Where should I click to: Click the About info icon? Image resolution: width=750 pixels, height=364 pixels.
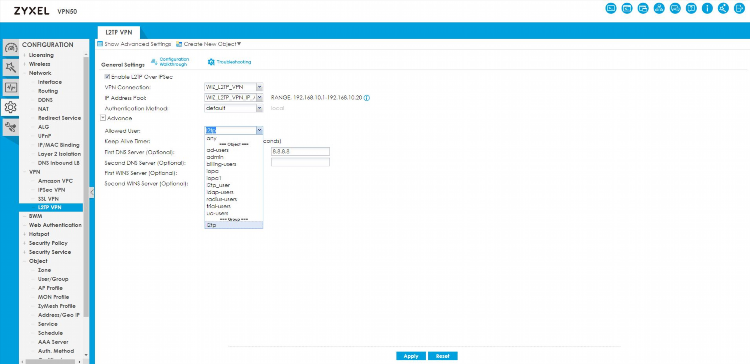click(707, 9)
